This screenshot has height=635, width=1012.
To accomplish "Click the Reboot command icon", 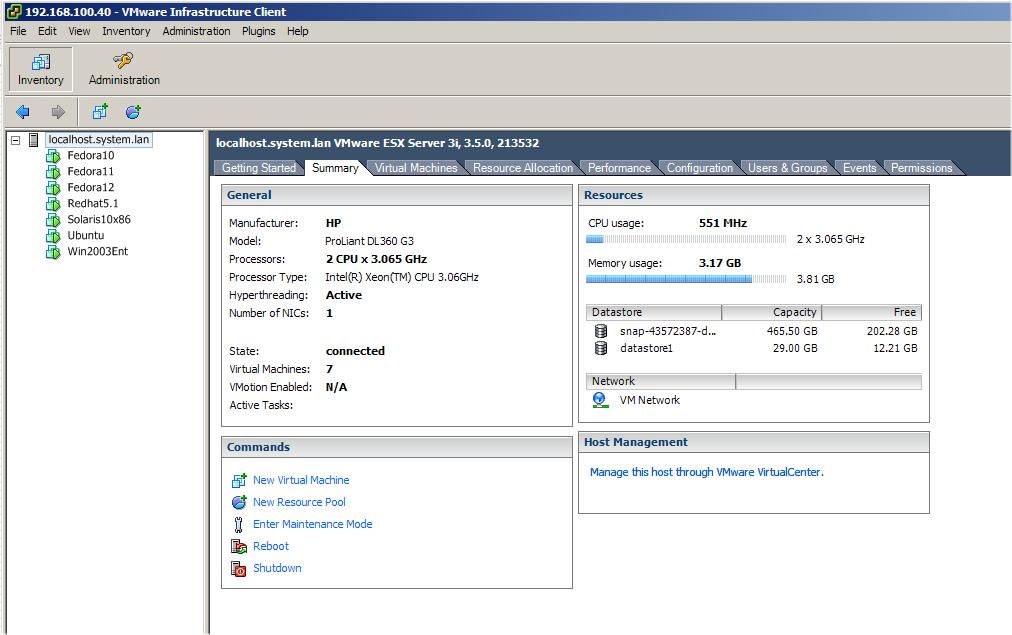I will coord(239,547).
